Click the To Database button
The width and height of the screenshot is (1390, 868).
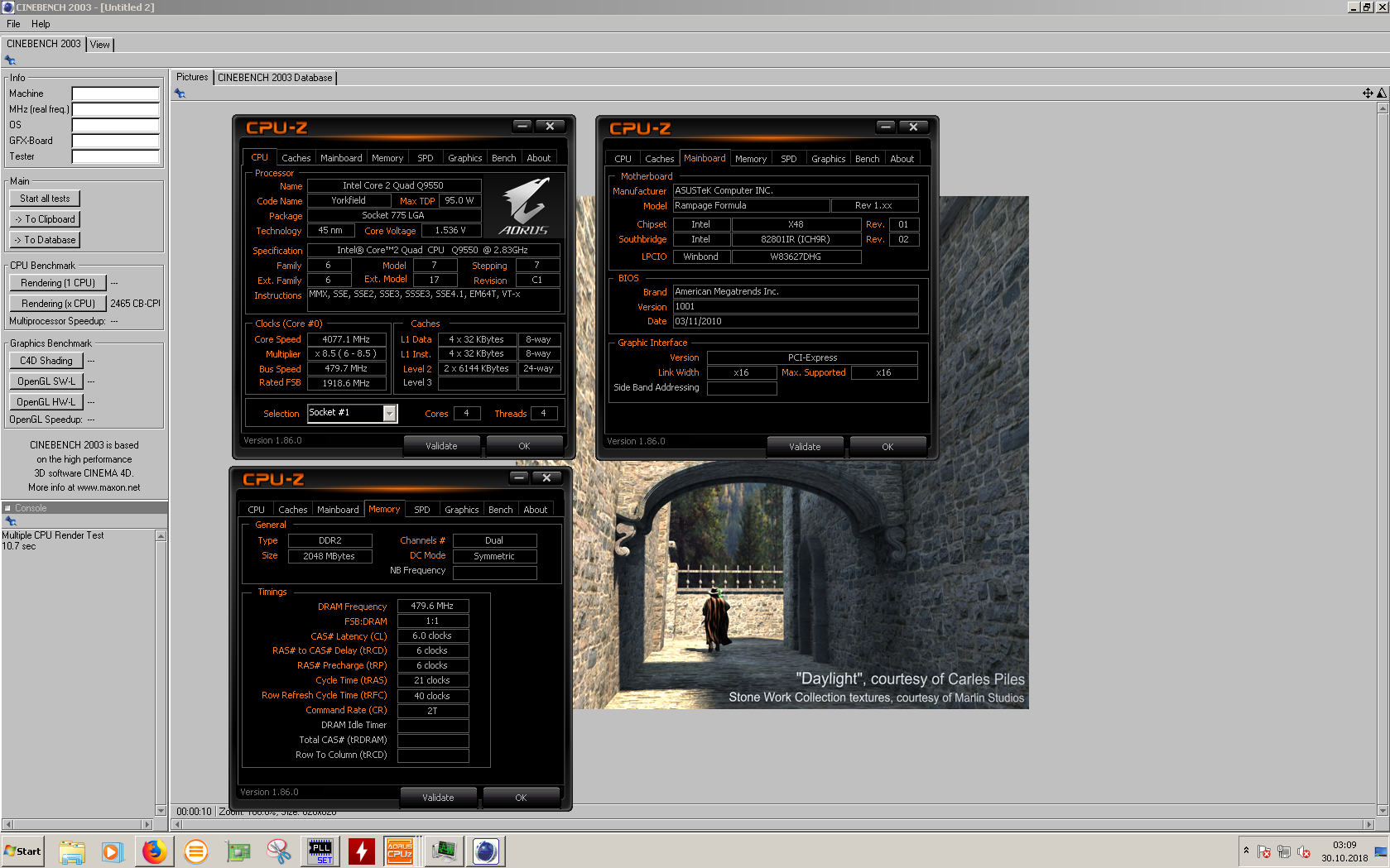[45, 240]
